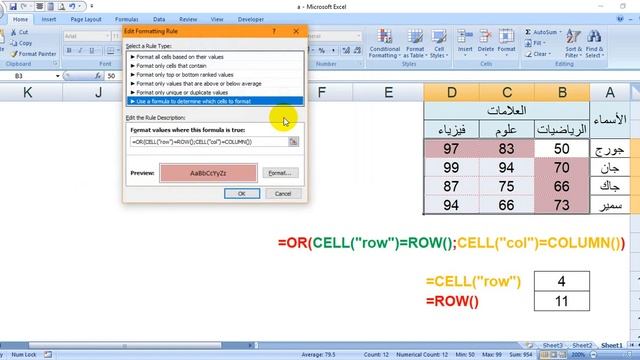Select 'Use a formula to determine which cells to format'
The image size is (640, 360).
[215, 101]
